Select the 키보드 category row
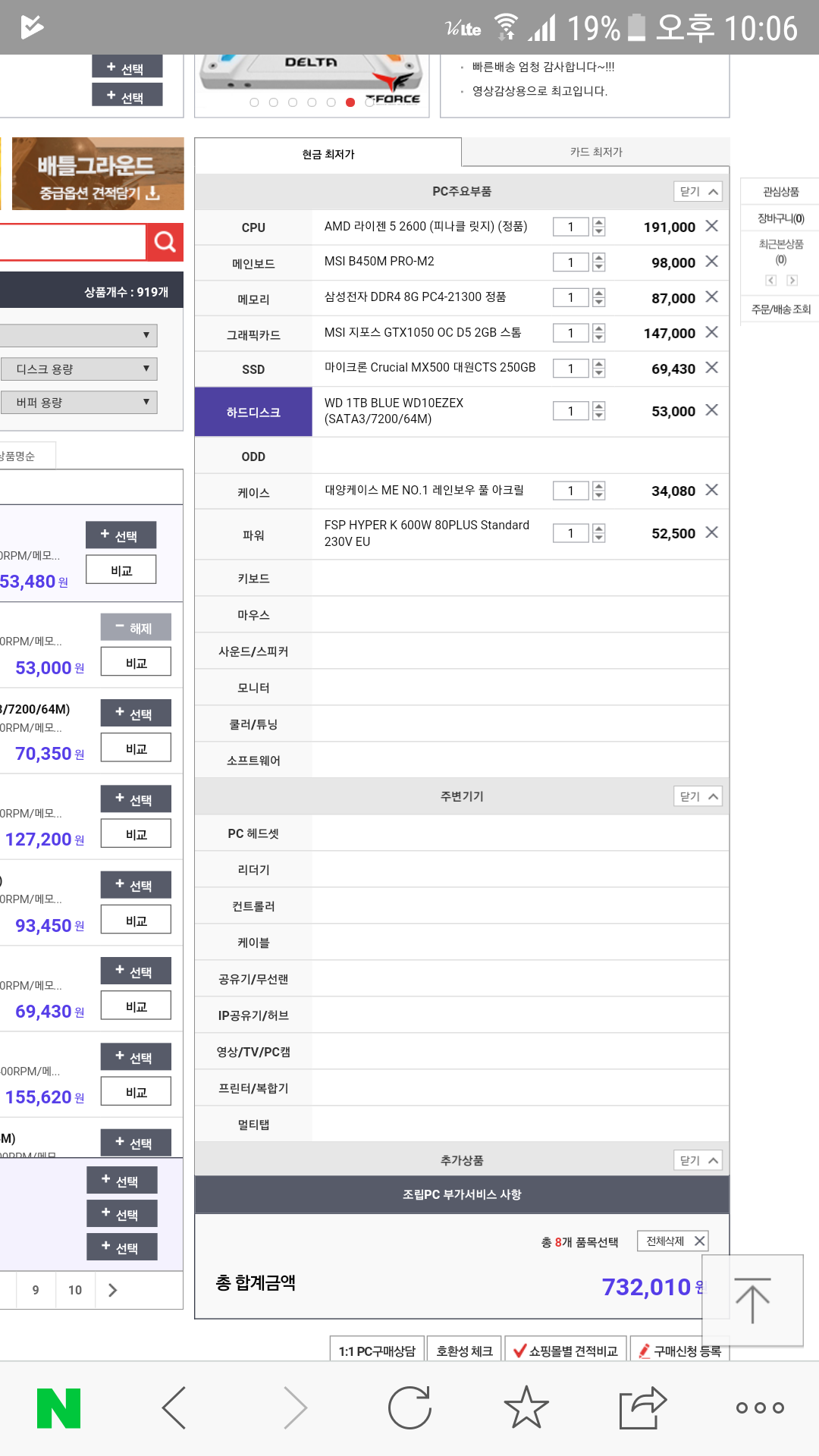 [x=253, y=579]
